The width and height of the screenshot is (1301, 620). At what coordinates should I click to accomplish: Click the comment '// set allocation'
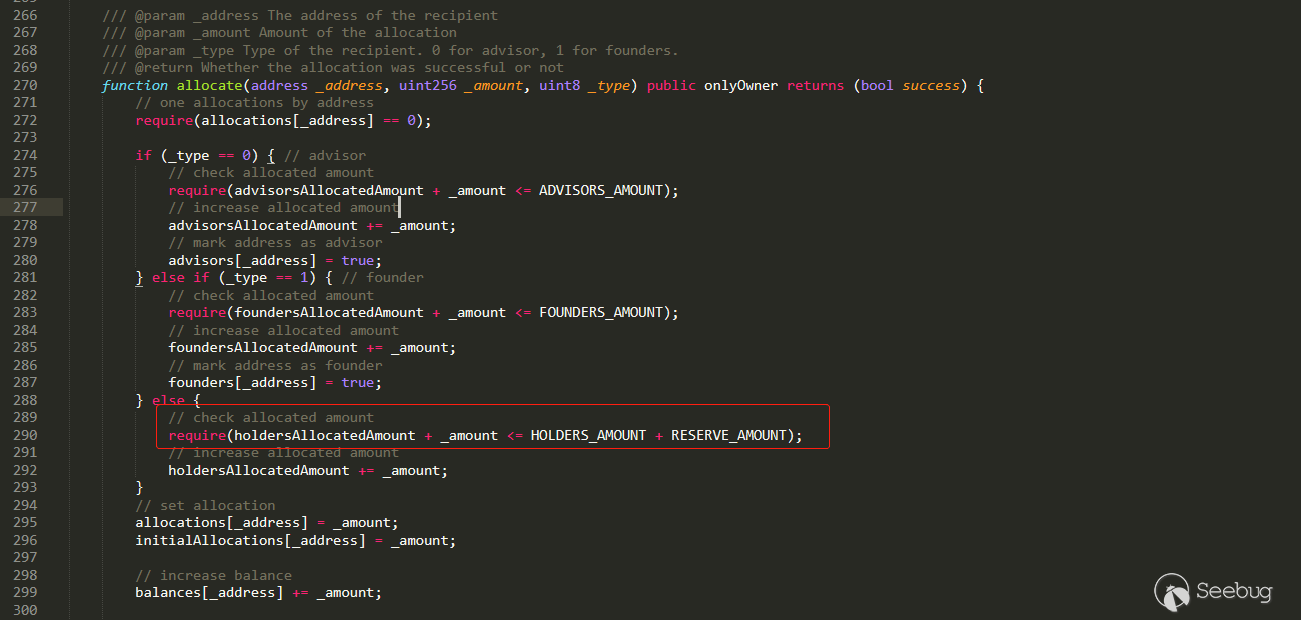pyautogui.click(x=205, y=506)
